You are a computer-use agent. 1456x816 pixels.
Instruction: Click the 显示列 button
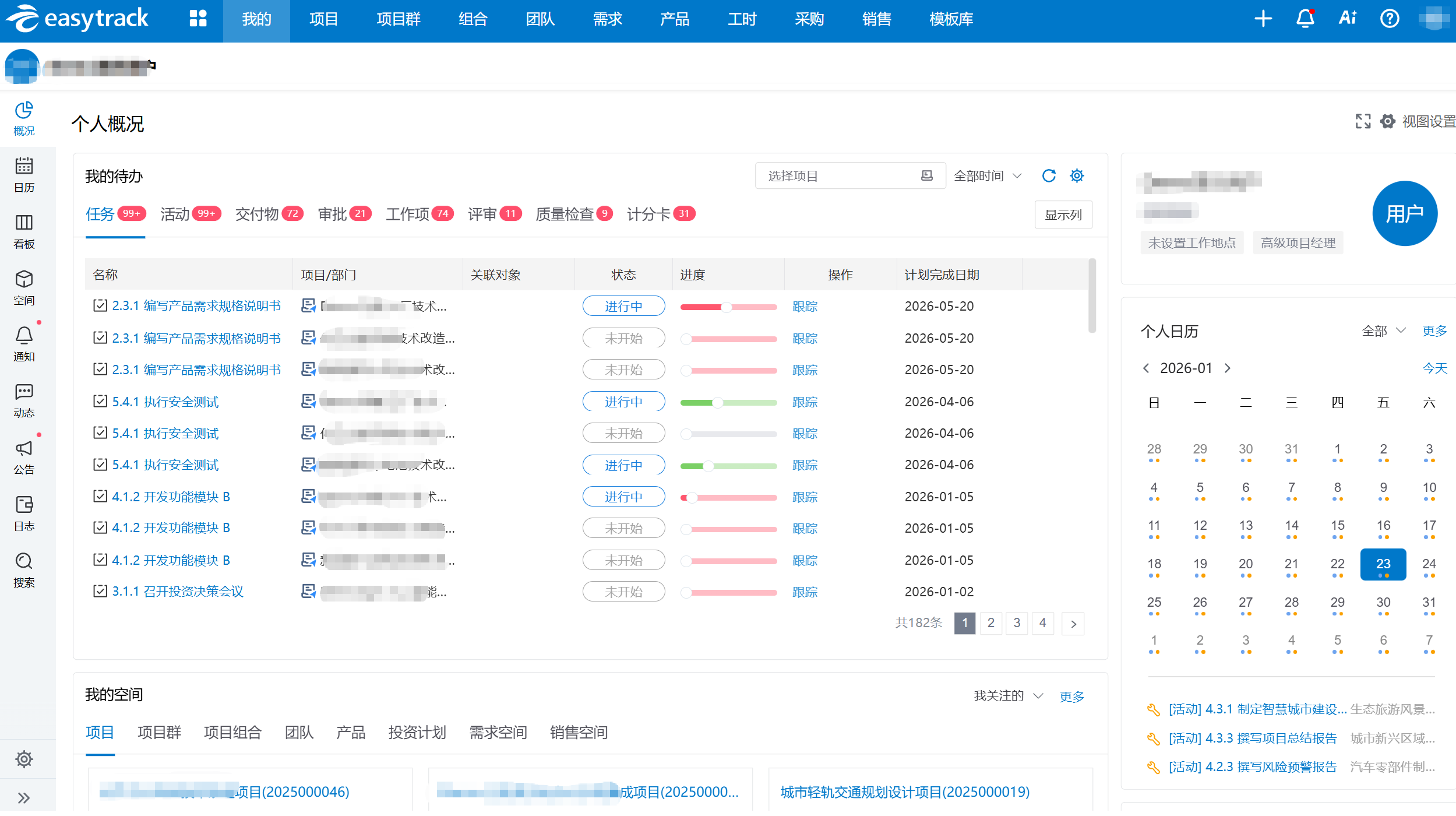[1063, 214]
